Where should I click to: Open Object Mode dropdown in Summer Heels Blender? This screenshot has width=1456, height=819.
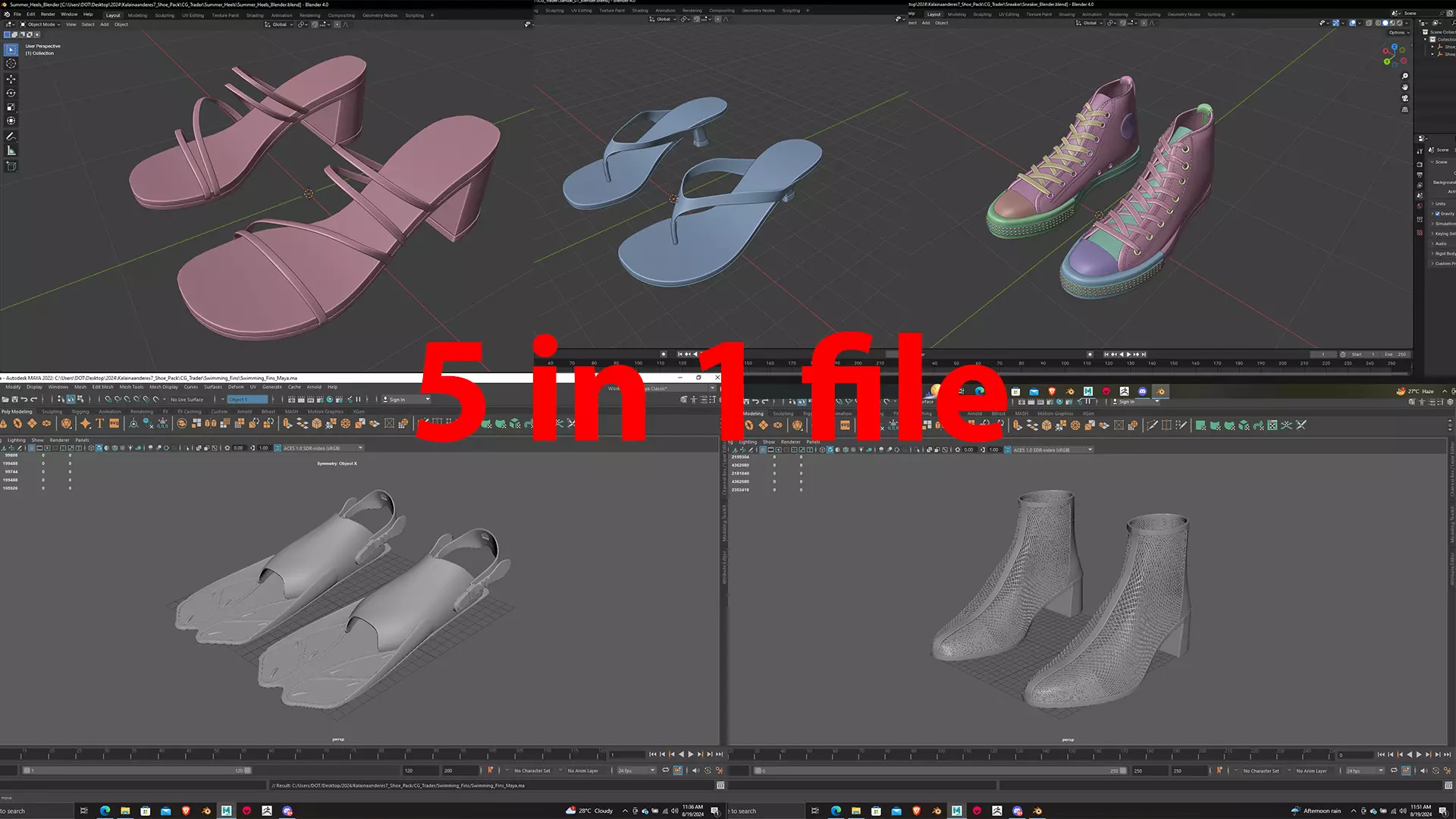pyautogui.click(x=40, y=24)
